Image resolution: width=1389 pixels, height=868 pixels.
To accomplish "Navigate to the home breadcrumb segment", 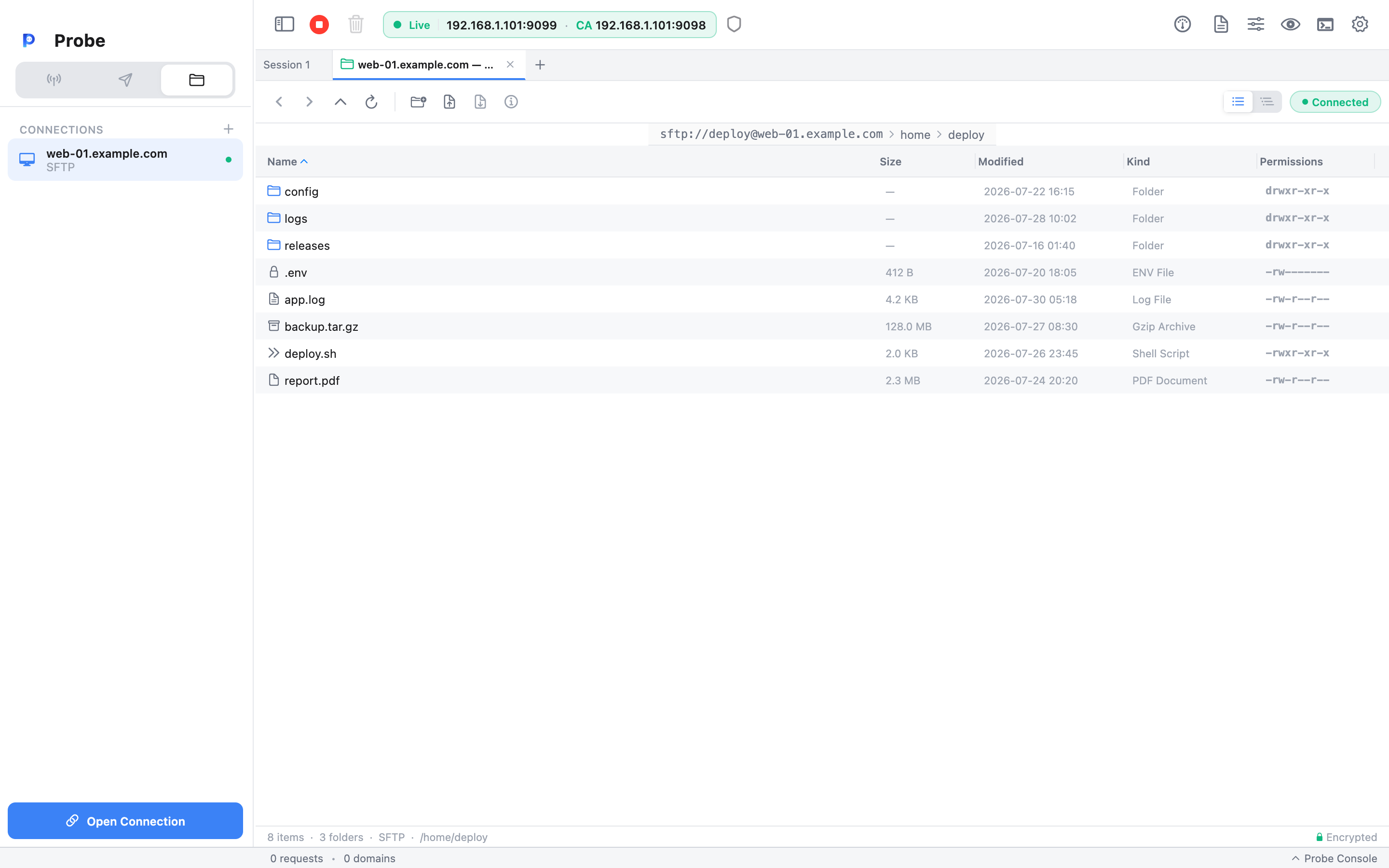I will (x=915, y=135).
